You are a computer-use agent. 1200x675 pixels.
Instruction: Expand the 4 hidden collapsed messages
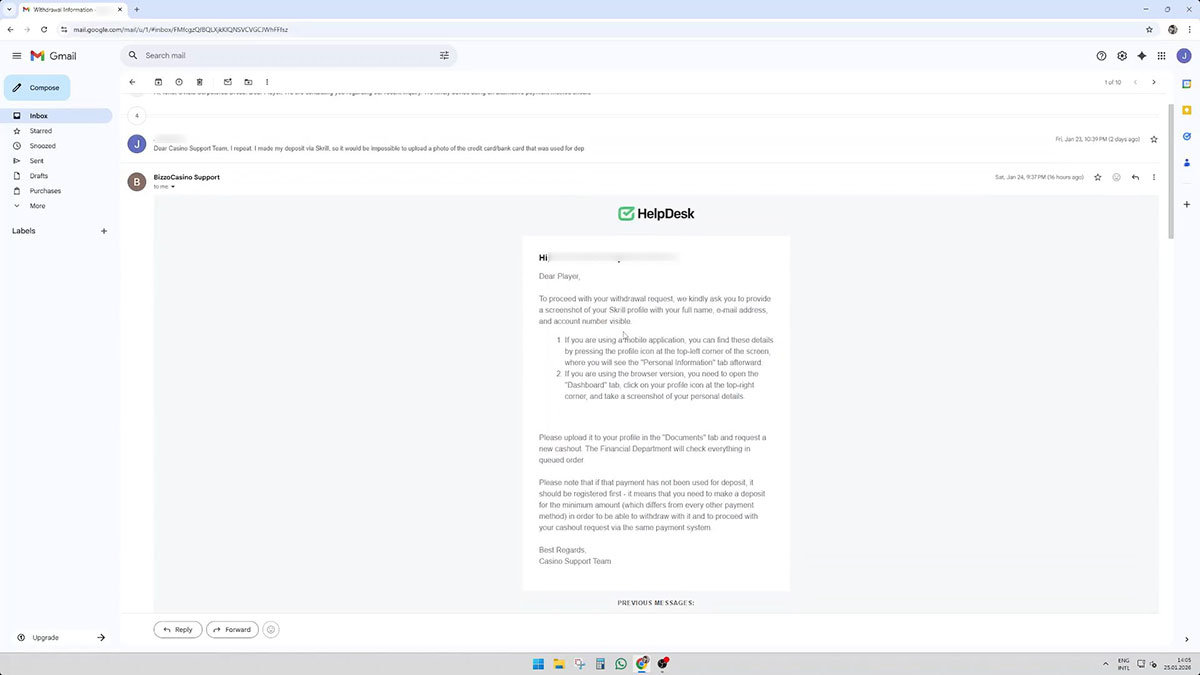137,116
